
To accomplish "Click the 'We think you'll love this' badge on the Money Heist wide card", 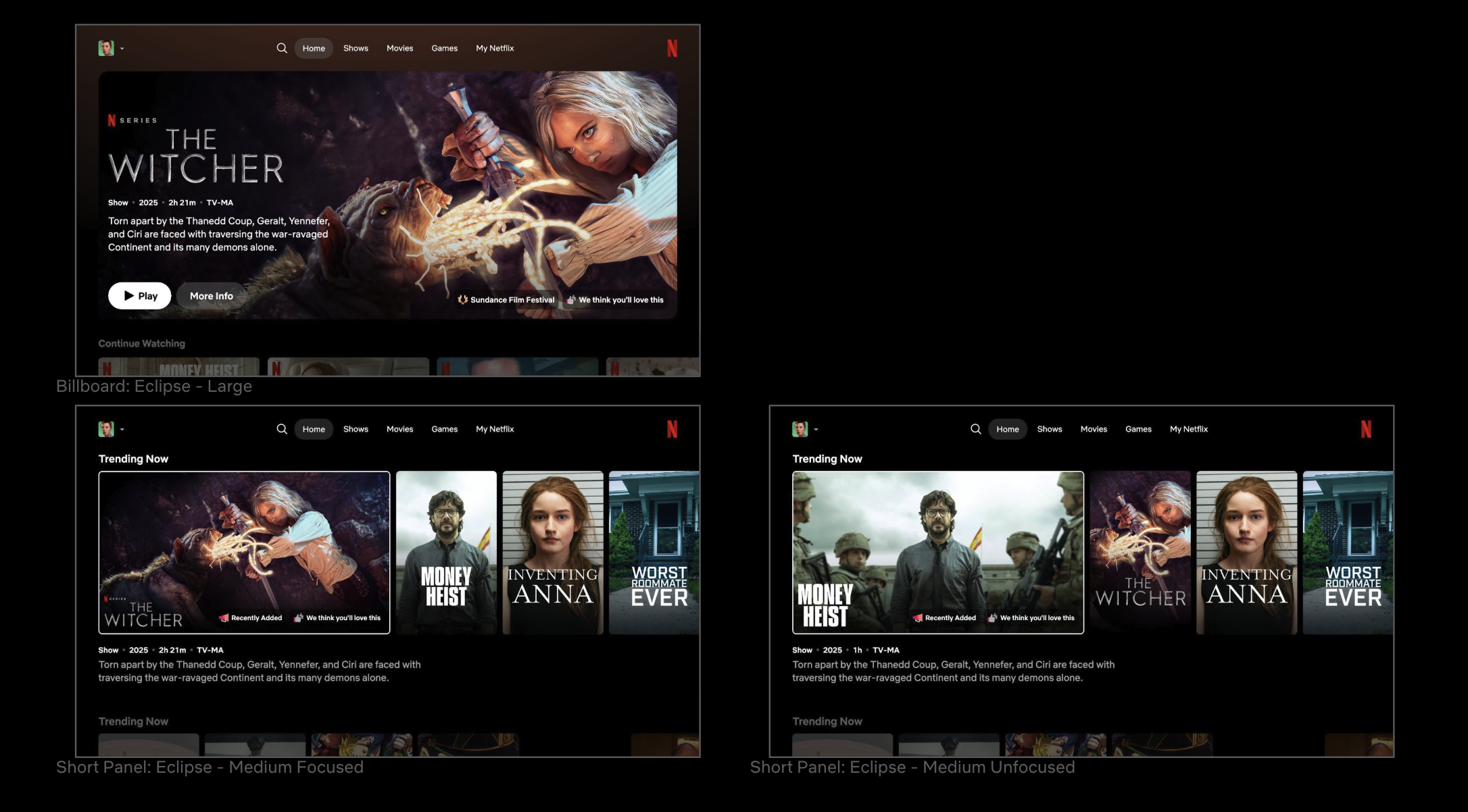I will click(1031, 618).
